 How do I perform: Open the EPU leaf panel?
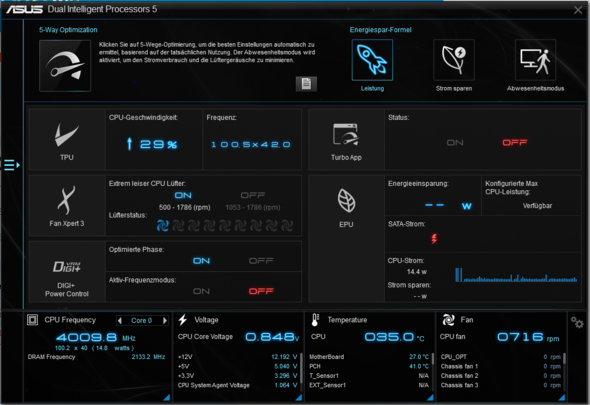pyautogui.click(x=346, y=239)
